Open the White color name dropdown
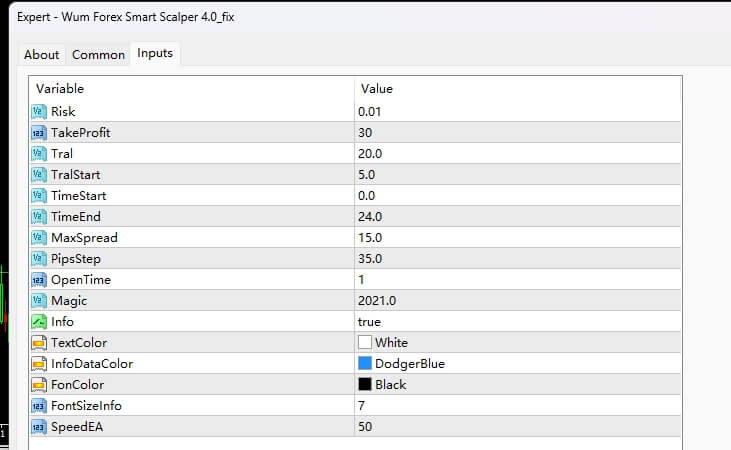 point(391,342)
